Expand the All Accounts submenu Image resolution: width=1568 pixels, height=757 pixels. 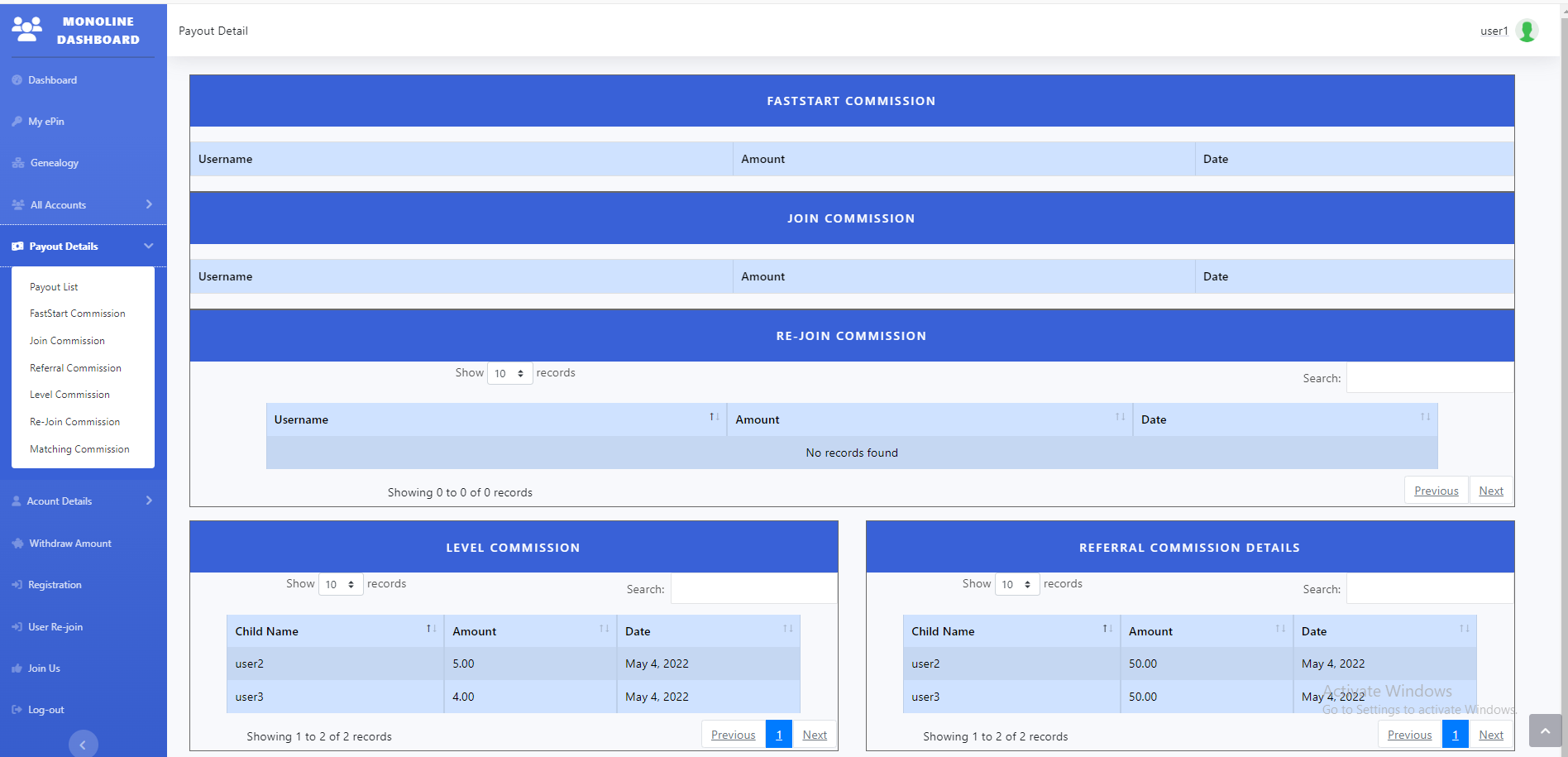(149, 204)
